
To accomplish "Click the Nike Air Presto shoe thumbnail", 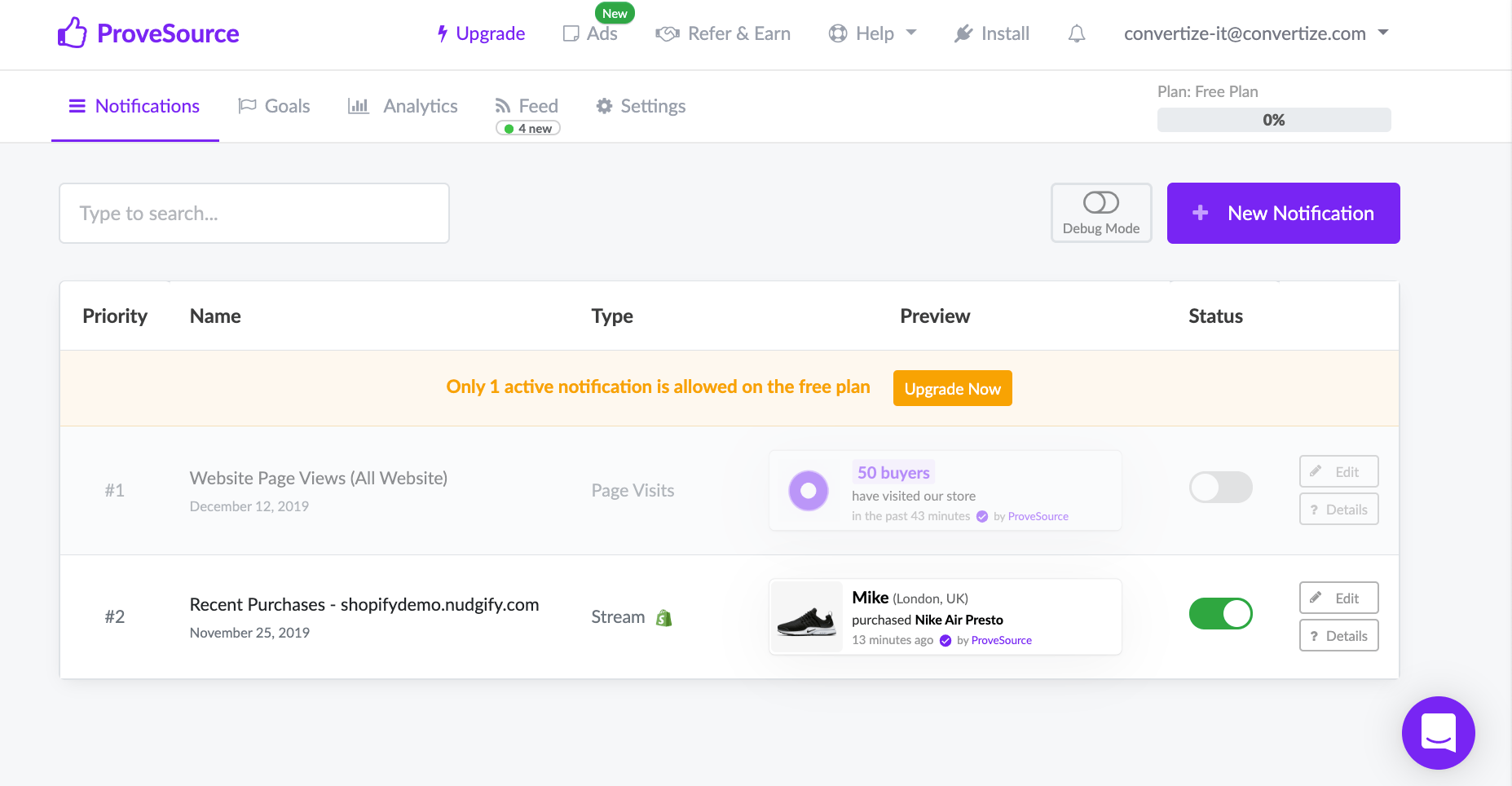I will (x=807, y=617).
